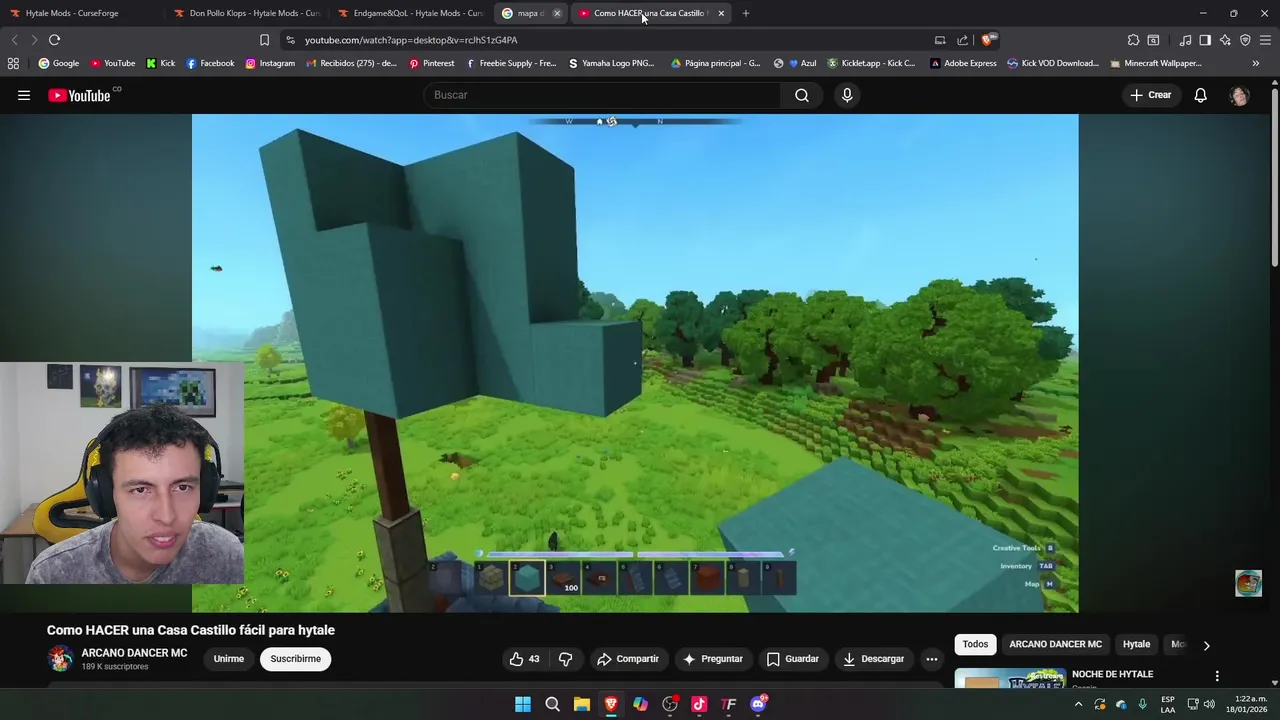Screen dimensions: 1280x720
Task: Click the YouTube Buscar search field
Action: click(602, 95)
